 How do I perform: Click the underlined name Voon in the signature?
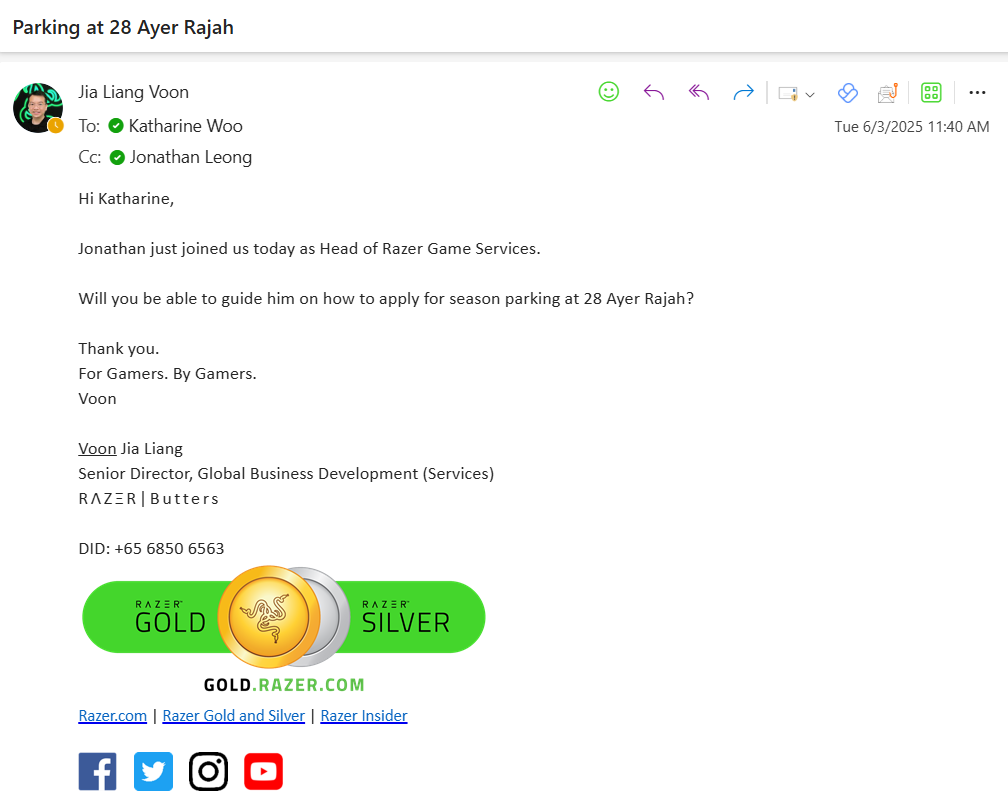click(97, 448)
